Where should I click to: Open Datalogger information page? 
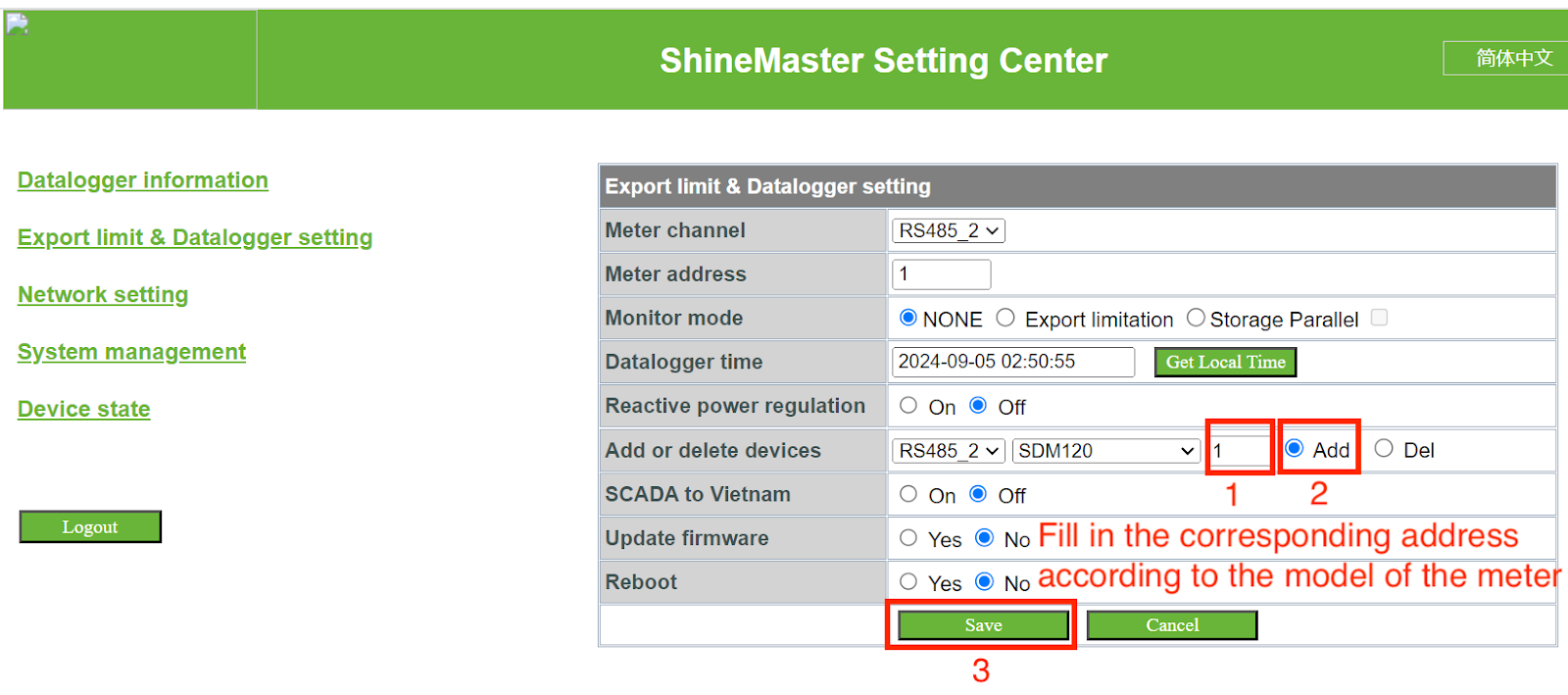tap(143, 180)
